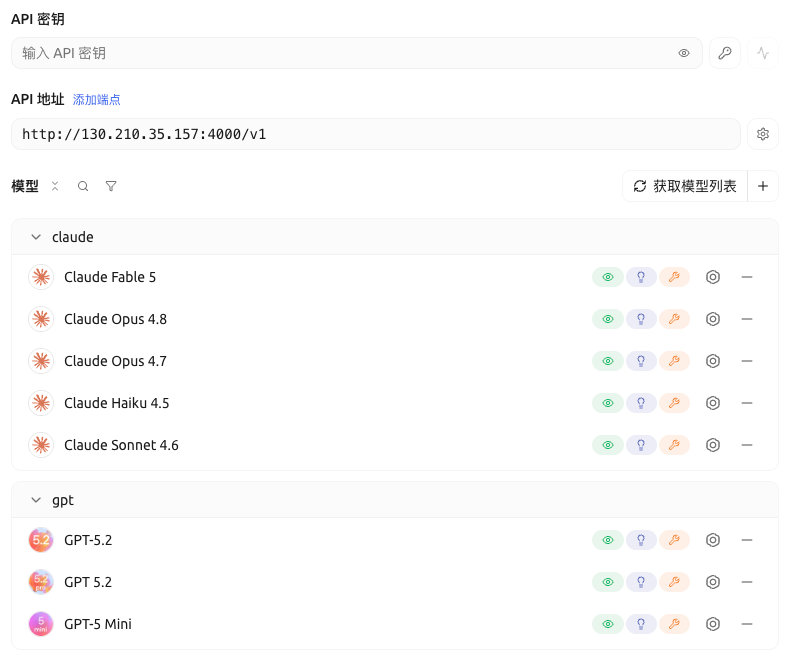This screenshot has width=790, height=667.
Task: Remove Claude Opus 4.7 with minus icon
Action: [x=747, y=361]
